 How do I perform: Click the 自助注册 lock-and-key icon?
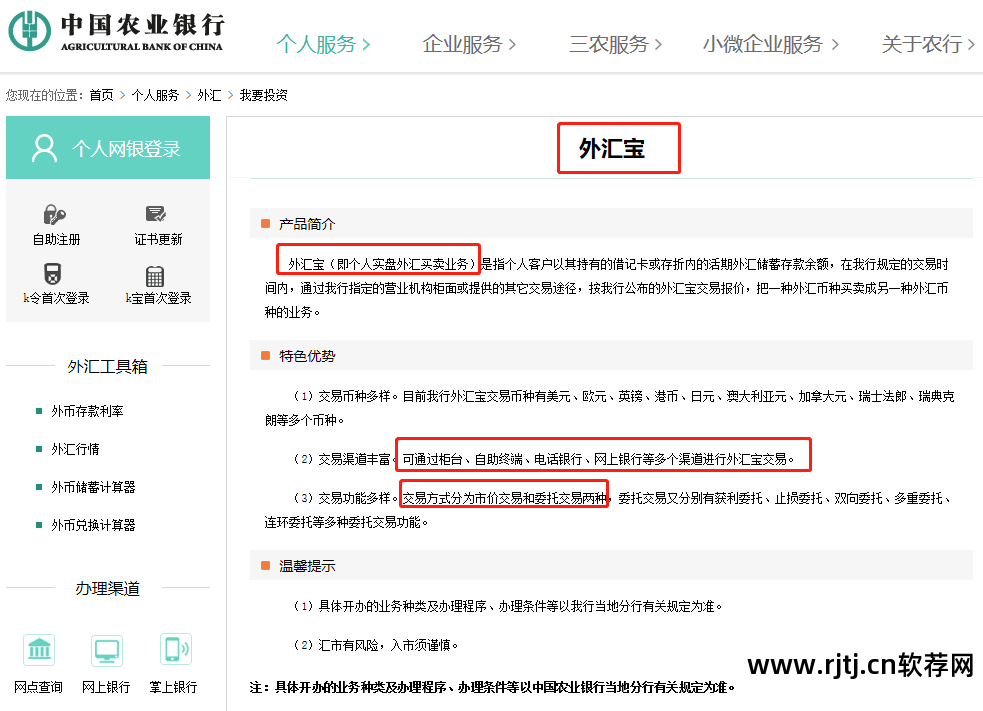coord(55,214)
